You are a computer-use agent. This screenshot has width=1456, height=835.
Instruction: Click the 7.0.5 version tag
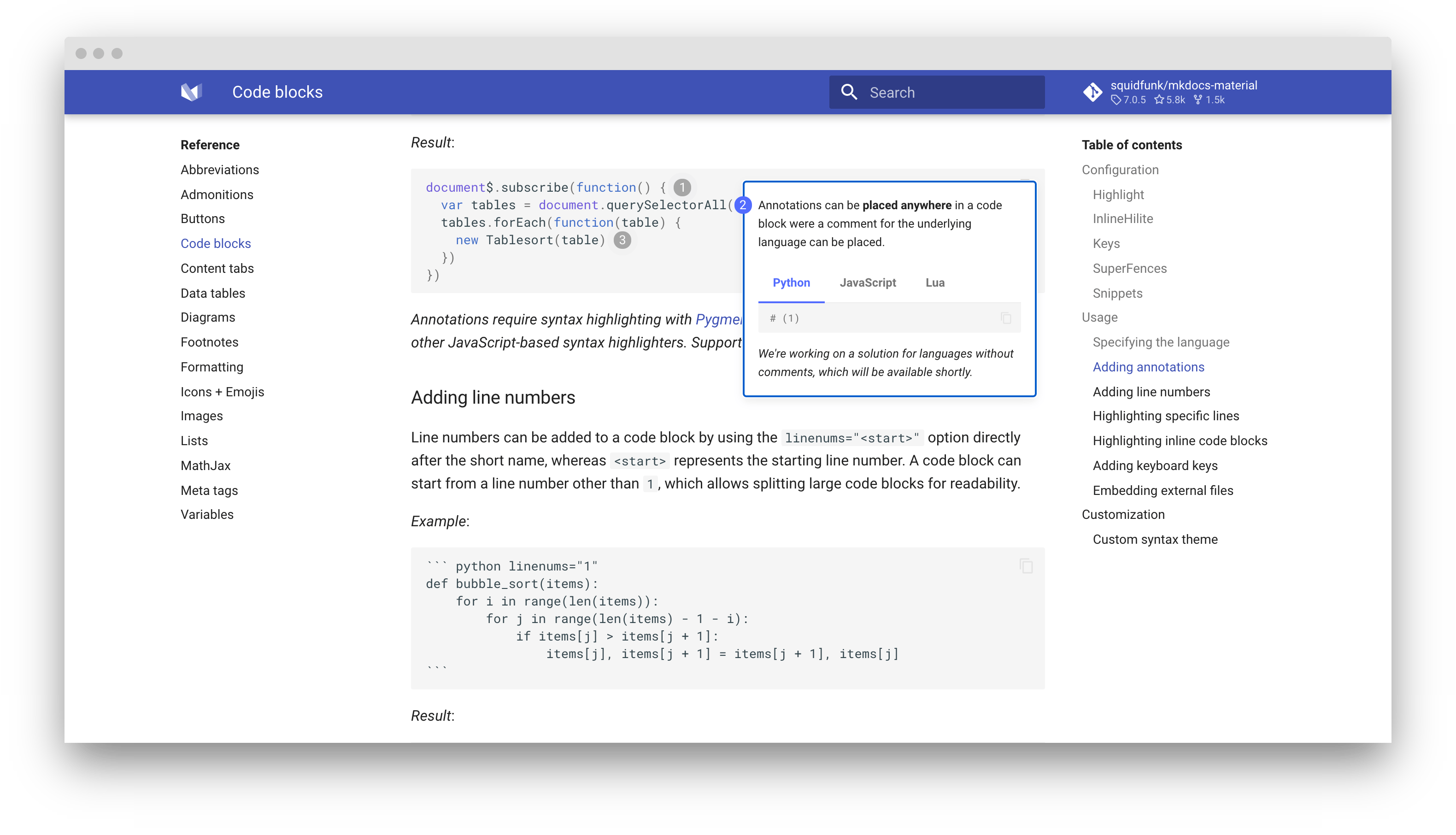coord(1128,100)
